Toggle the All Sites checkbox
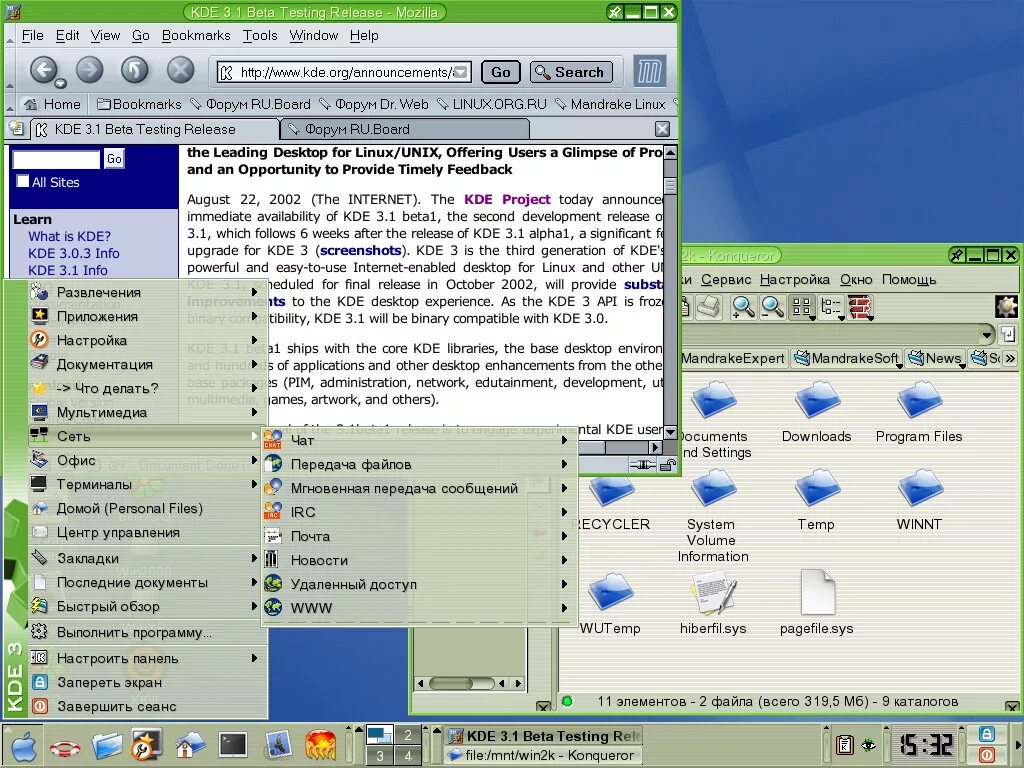Screen dimensions: 1024x768 point(23,182)
